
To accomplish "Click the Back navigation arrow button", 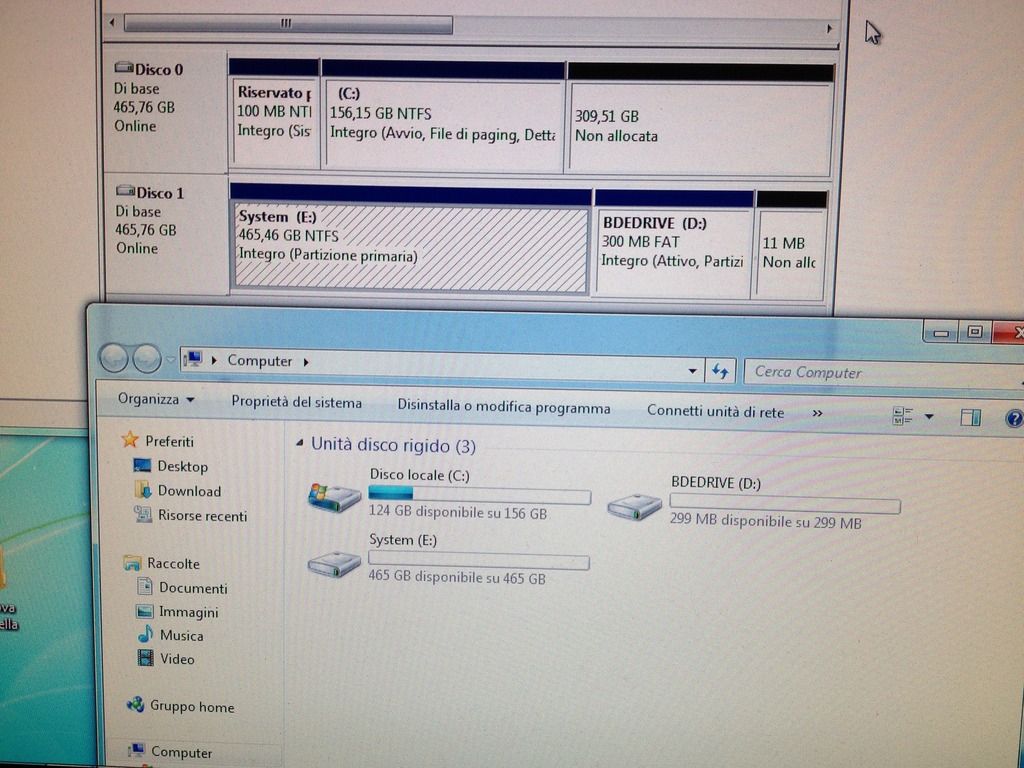I will tap(114, 358).
